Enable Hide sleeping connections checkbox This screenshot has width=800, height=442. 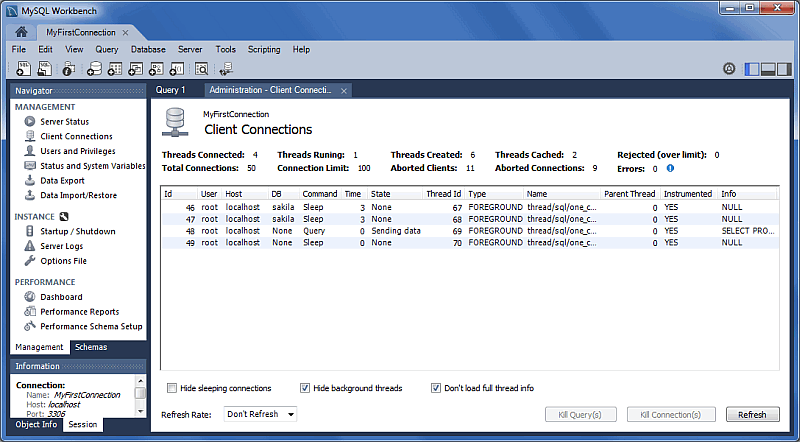pos(173,388)
